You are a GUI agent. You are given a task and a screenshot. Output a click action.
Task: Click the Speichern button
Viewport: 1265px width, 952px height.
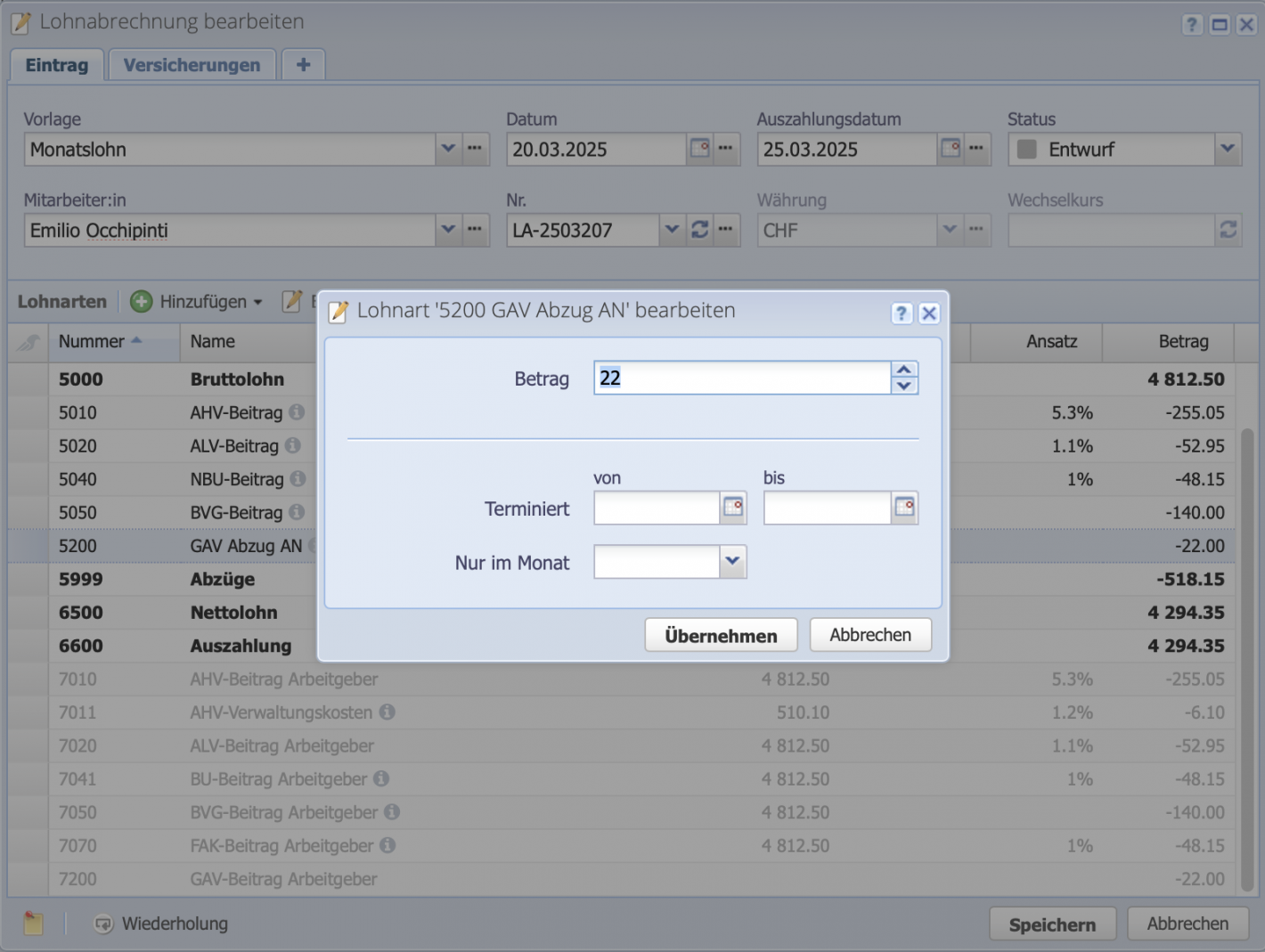(x=1052, y=924)
